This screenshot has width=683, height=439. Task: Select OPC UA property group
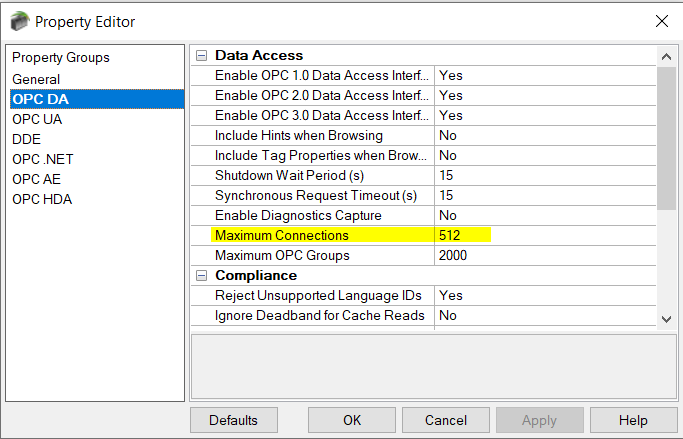click(x=37, y=119)
